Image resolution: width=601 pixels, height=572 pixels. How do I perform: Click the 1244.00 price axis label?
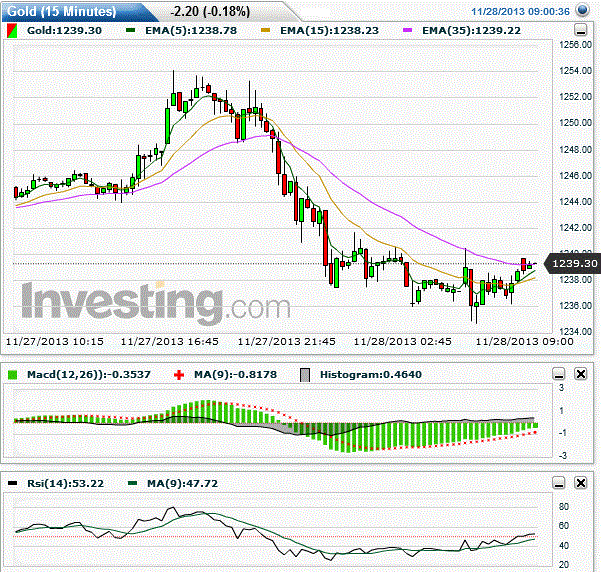click(x=575, y=201)
